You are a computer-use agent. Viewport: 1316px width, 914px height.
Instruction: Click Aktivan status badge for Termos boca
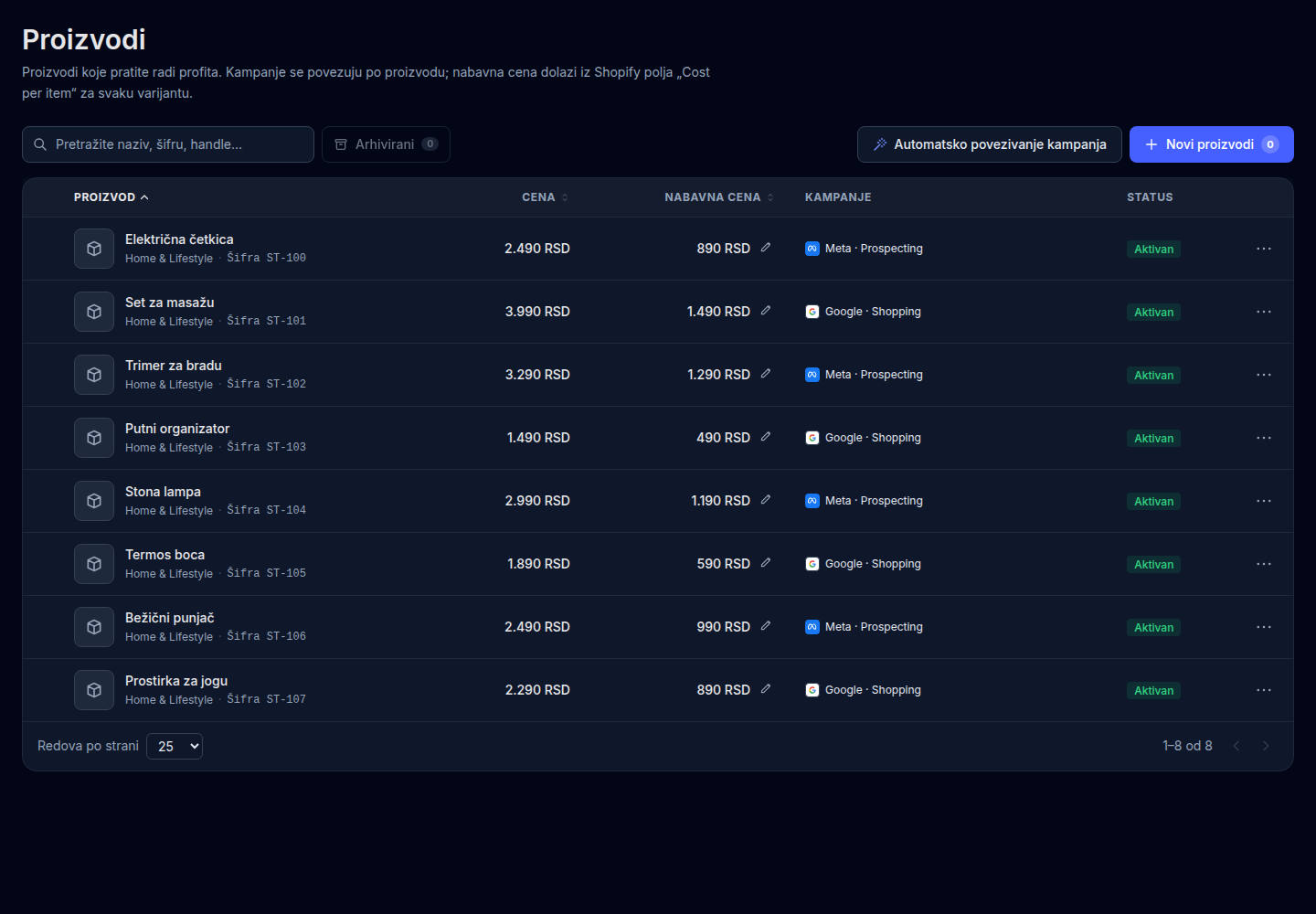click(1153, 564)
